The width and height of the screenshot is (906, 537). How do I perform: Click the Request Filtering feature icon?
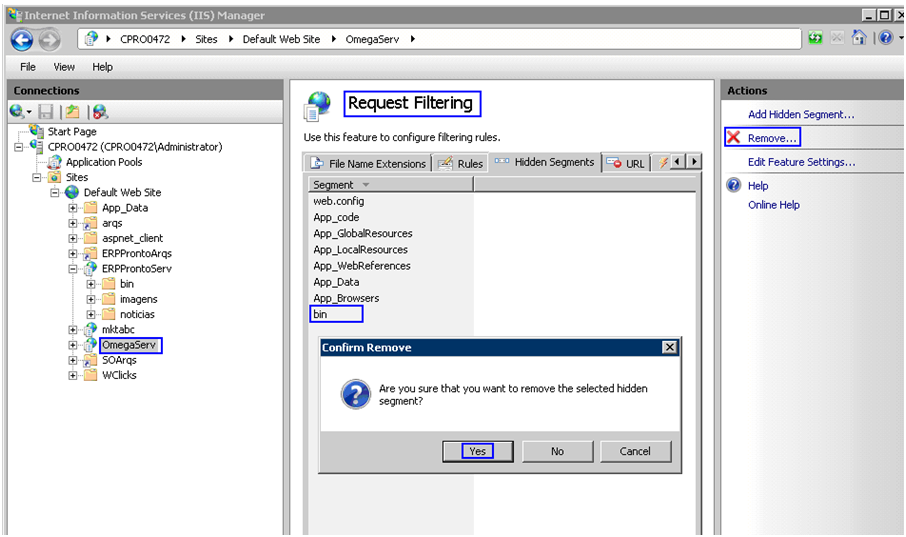click(318, 106)
